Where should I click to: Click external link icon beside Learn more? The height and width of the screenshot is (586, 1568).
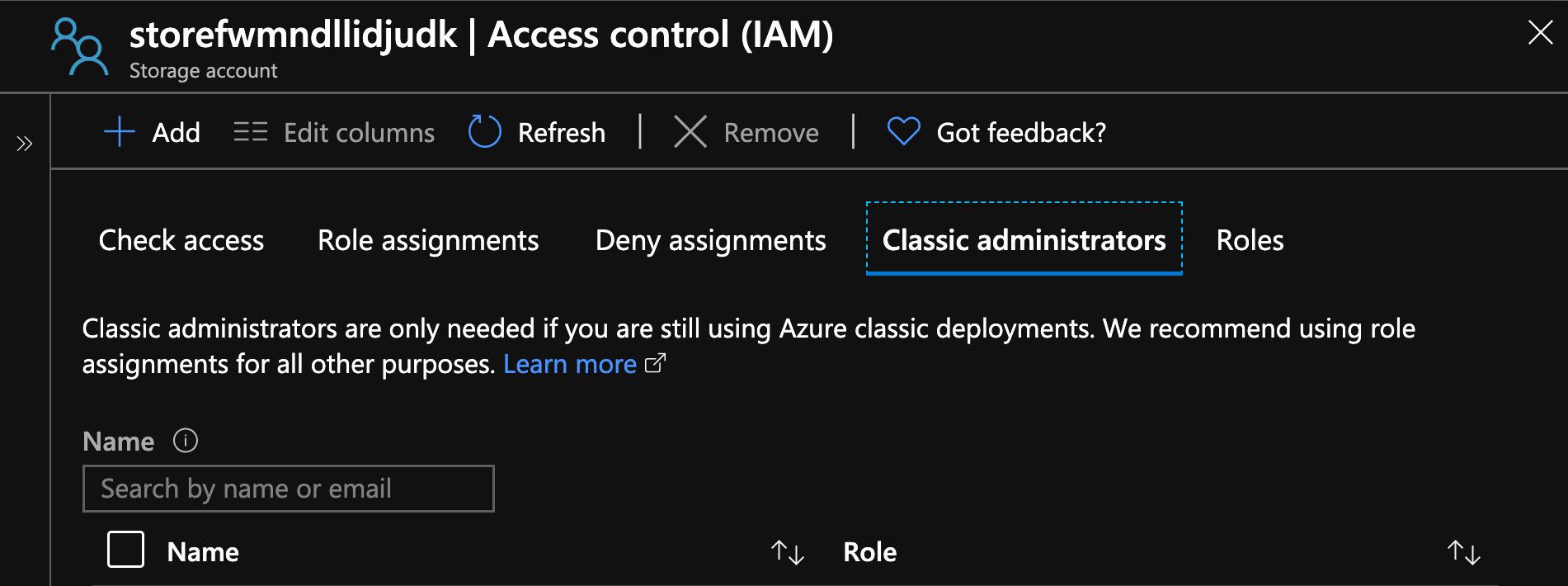point(655,363)
